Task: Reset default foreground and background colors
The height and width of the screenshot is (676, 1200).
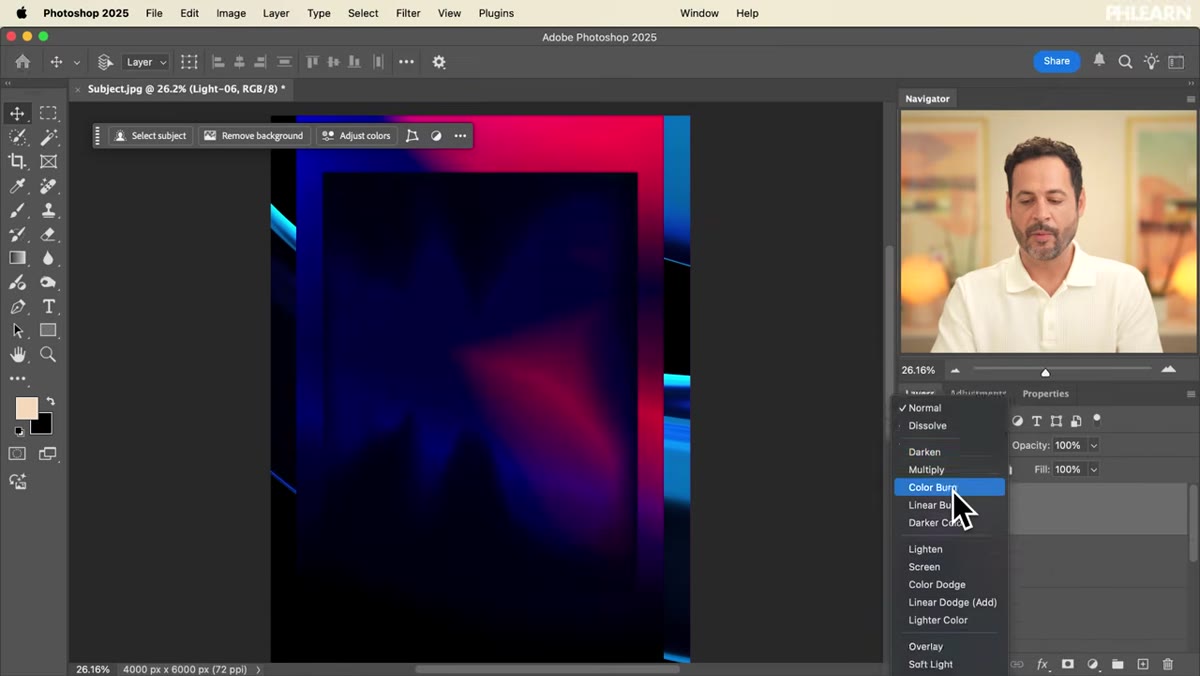Action: [18, 432]
